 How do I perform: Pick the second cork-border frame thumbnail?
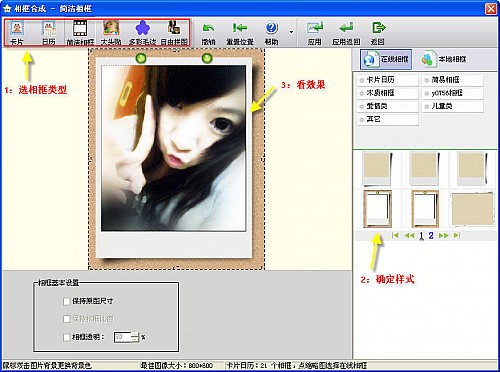click(425, 209)
